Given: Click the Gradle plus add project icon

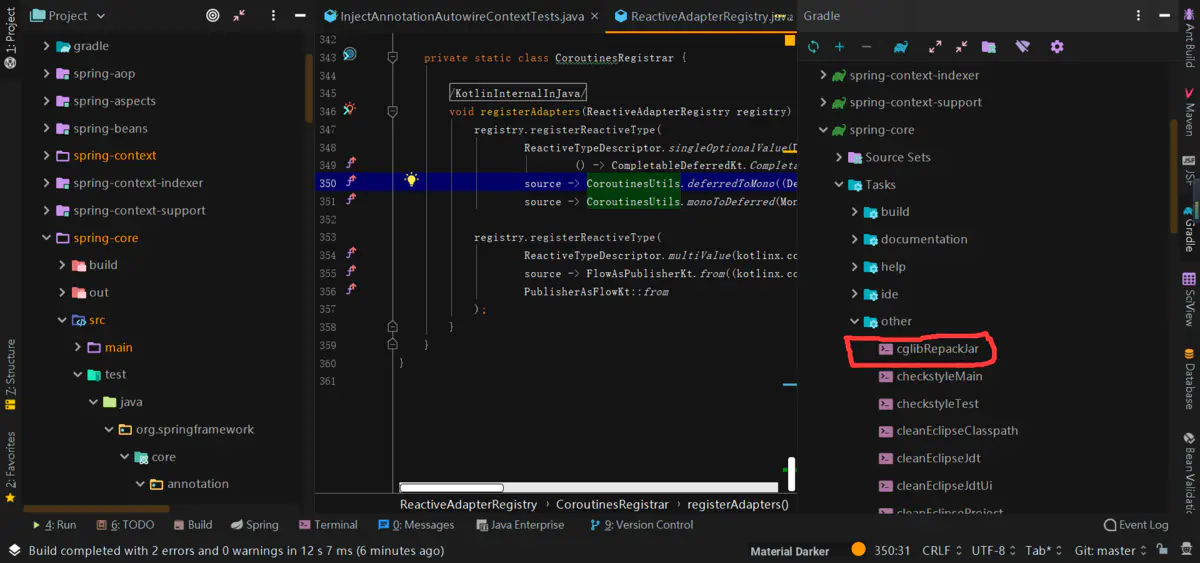Looking at the screenshot, I should 839,47.
